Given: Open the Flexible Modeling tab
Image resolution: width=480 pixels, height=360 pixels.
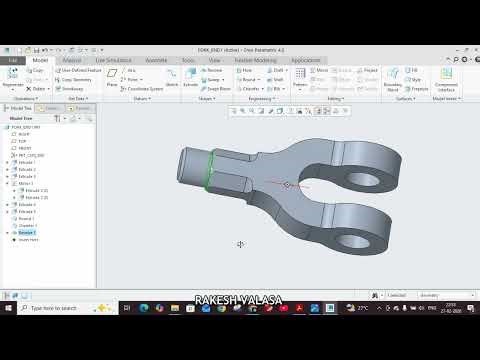Looking at the screenshot, I should (255, 60).
